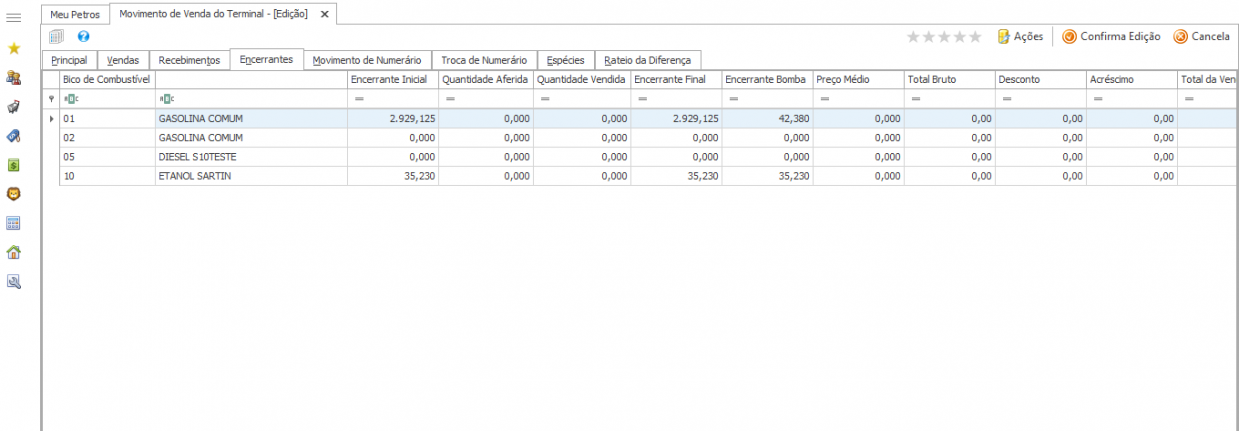Click the grid columns icon beside help

[57, 36]
